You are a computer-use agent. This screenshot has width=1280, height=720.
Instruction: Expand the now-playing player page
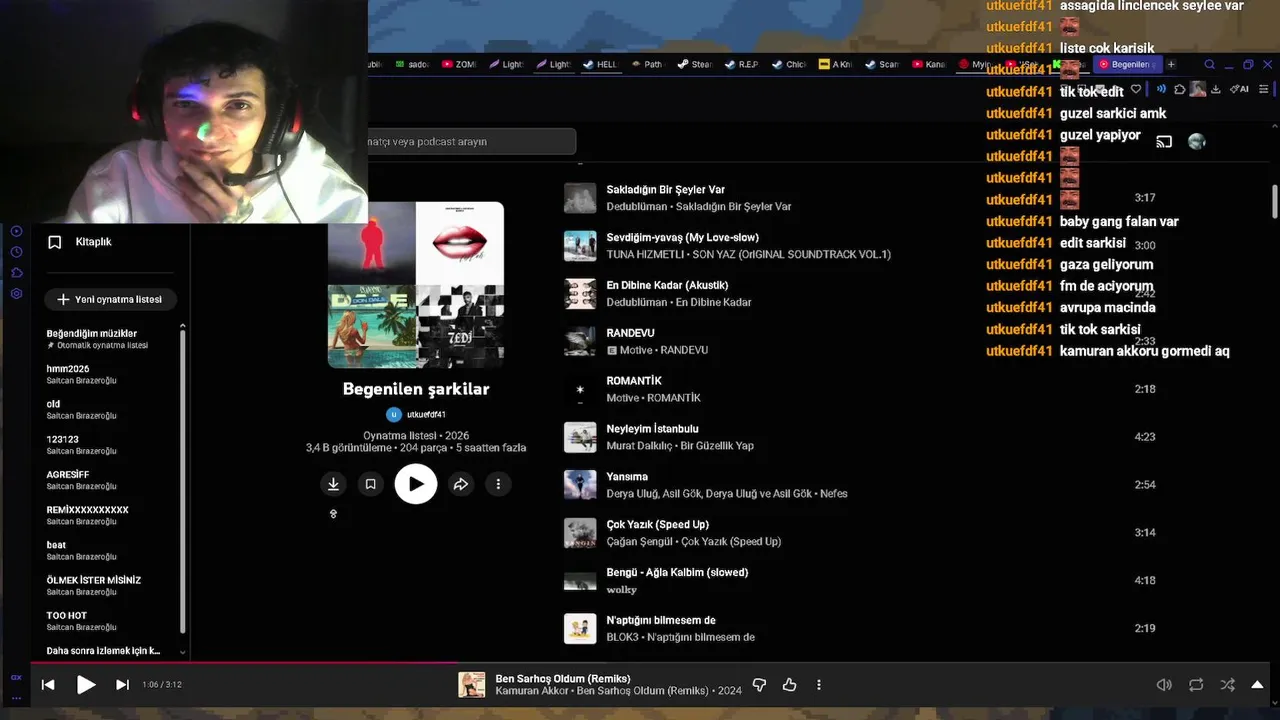[1258, 685]
